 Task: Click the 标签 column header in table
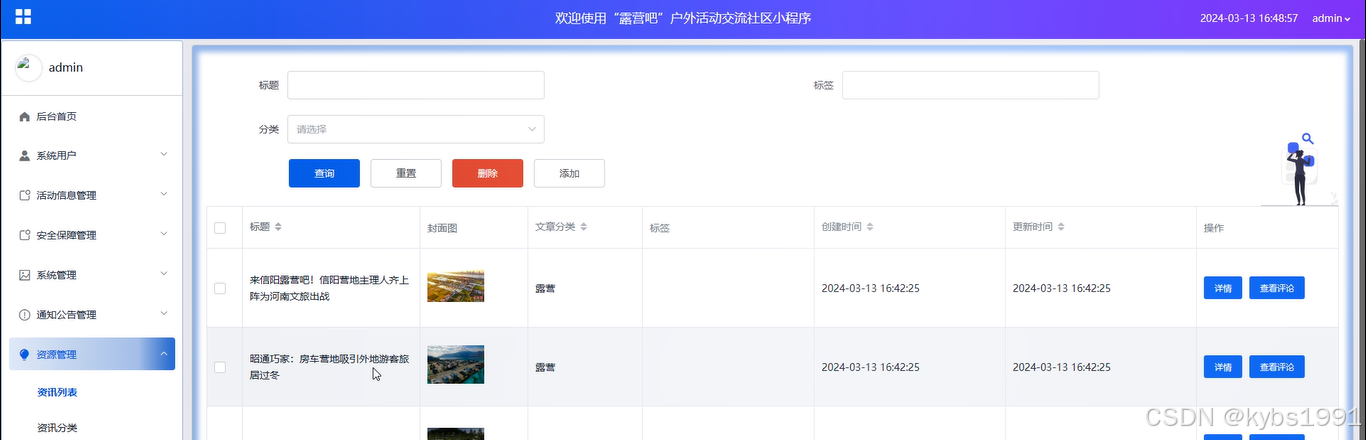click(659, 228)
